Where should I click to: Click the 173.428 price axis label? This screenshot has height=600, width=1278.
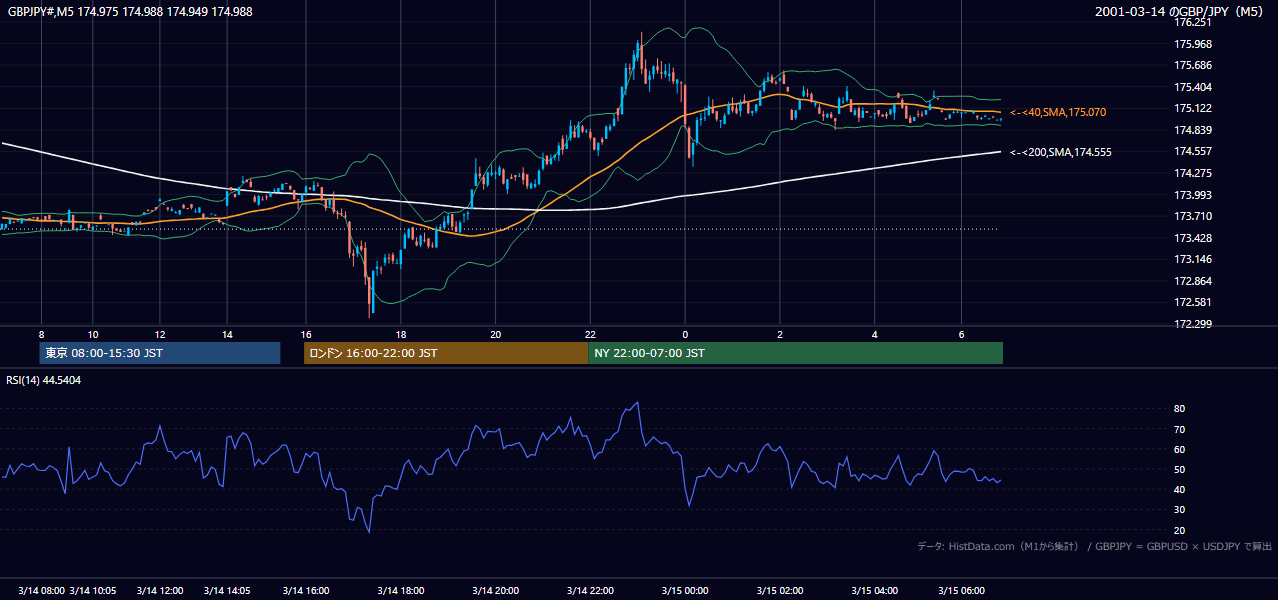point(1192,238)
